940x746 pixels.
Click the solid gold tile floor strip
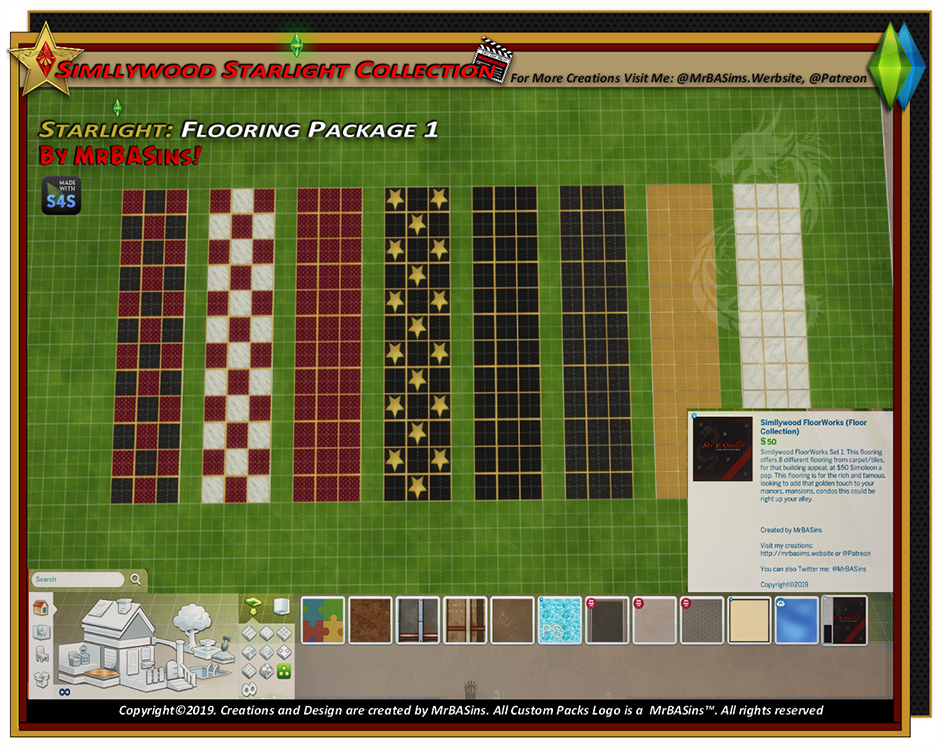pos(683,341)
